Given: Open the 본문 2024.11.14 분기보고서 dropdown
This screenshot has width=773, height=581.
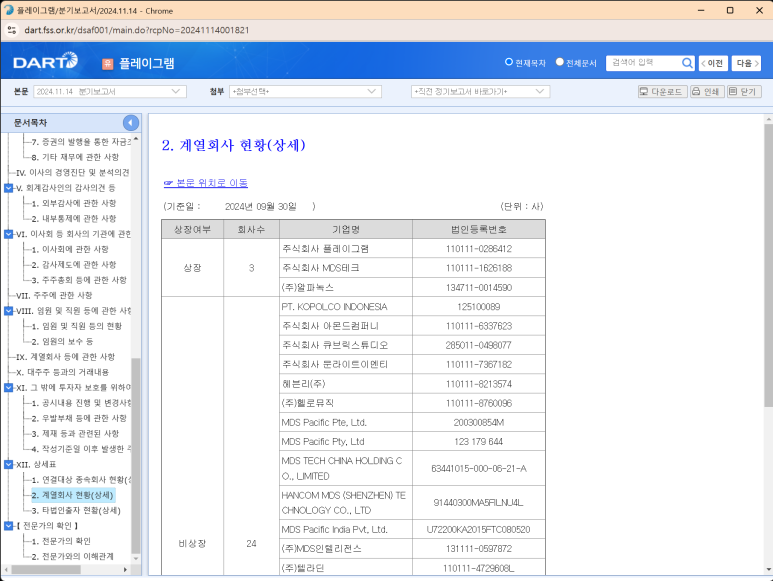Looking at the screenshot, I should tap(110, 92).
